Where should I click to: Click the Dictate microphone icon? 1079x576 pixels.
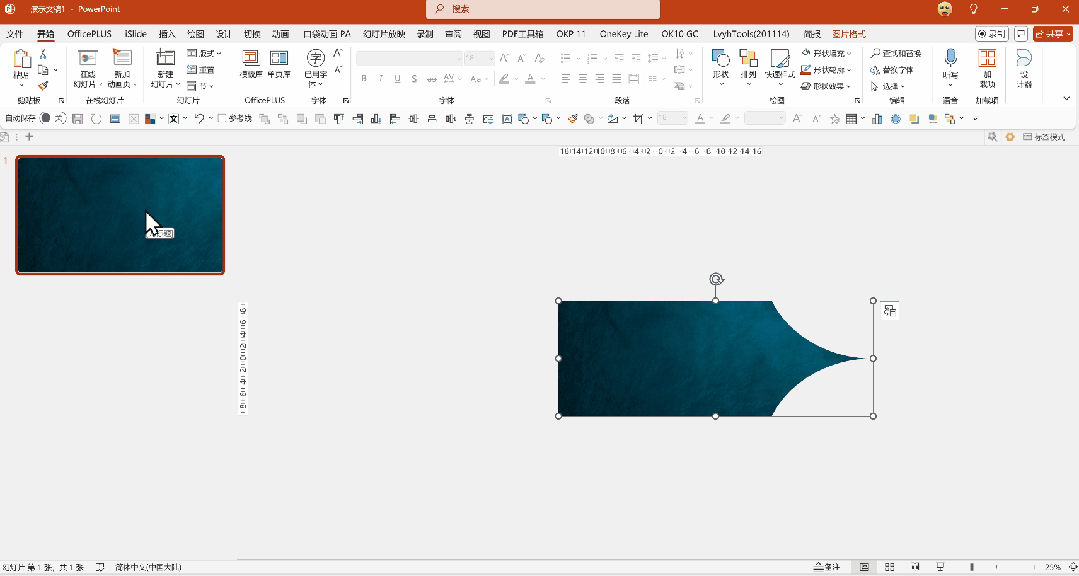coord(950,58)
